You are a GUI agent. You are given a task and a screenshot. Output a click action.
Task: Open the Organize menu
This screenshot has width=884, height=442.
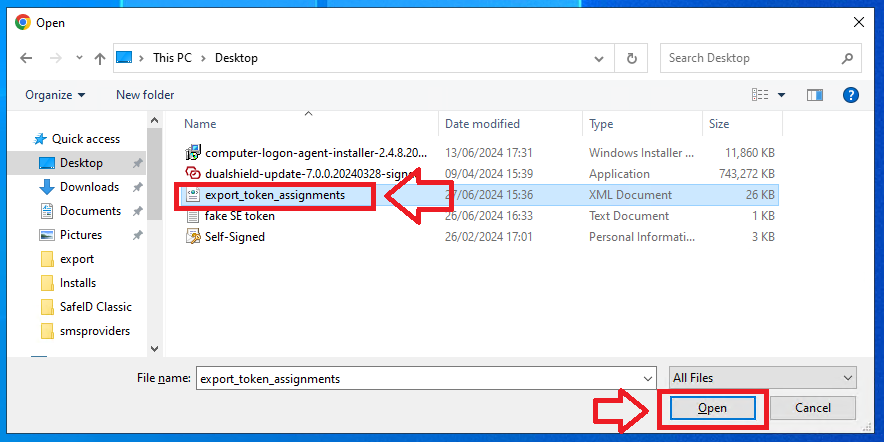tap(55, 95)
